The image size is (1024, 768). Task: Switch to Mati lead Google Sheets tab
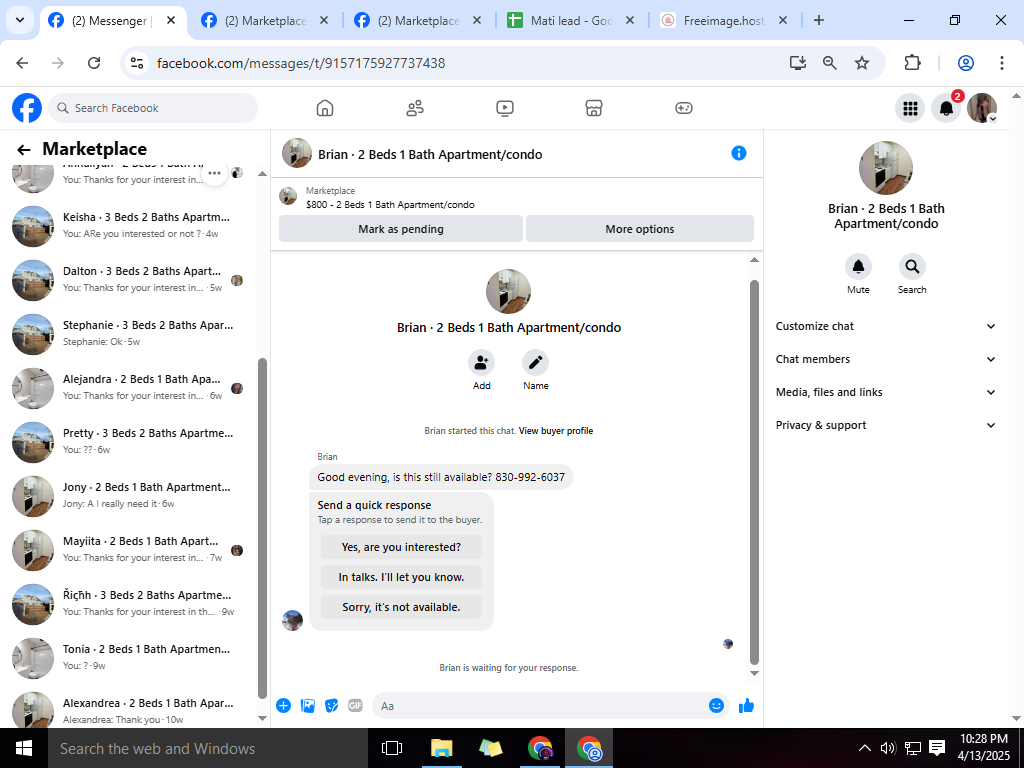tap(572, 21)
